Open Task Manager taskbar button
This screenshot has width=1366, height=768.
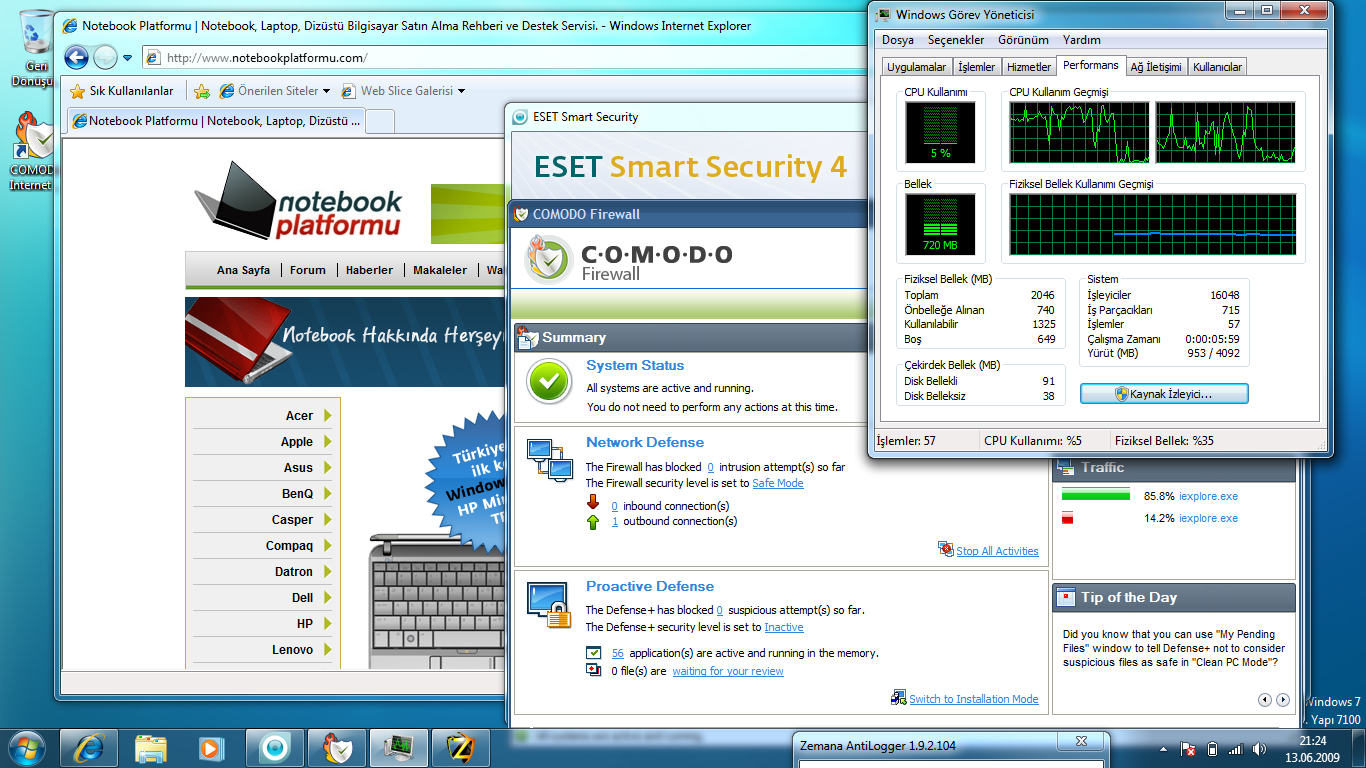click(398, 748)
